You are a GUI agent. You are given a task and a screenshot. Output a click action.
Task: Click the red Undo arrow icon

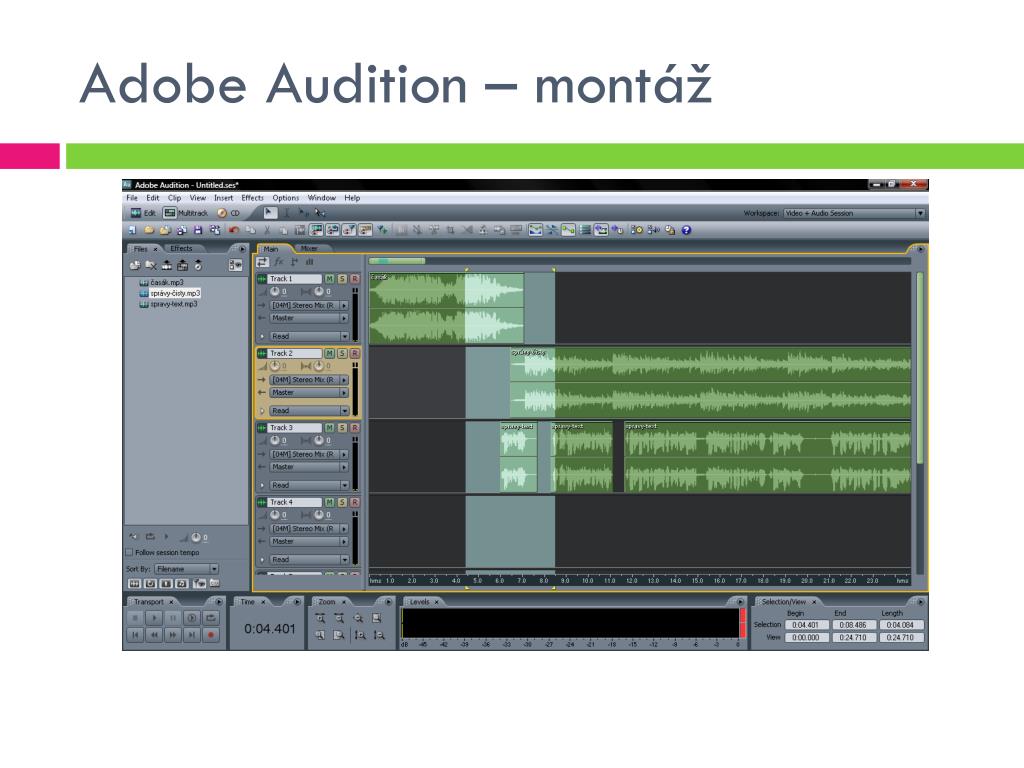(233, 230)
